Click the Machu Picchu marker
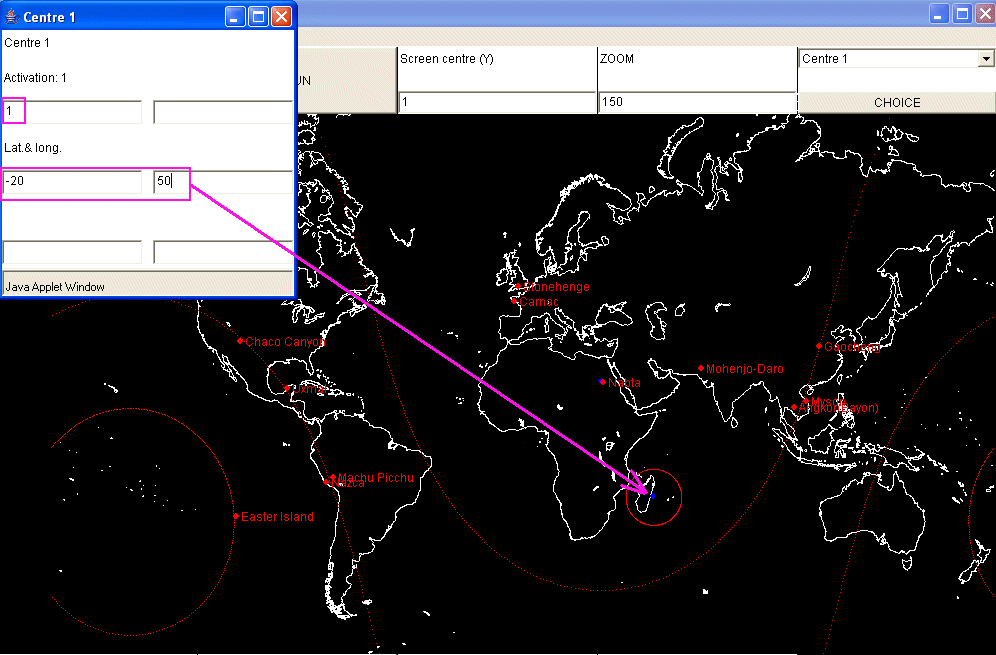This screenshot has width=996, height=655. [x=333, y=477]
